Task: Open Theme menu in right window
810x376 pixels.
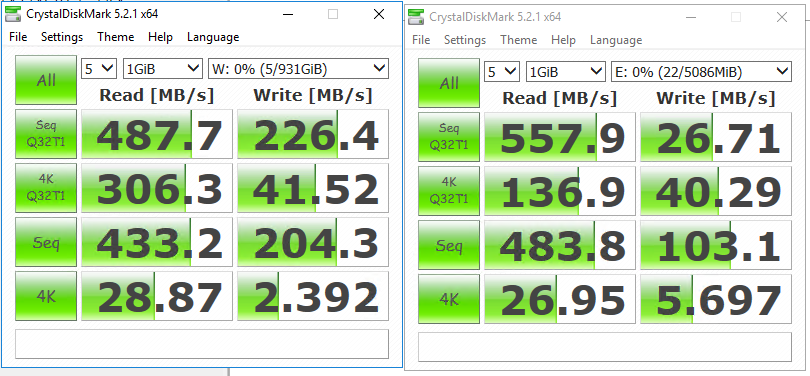Action: point(519,40)
